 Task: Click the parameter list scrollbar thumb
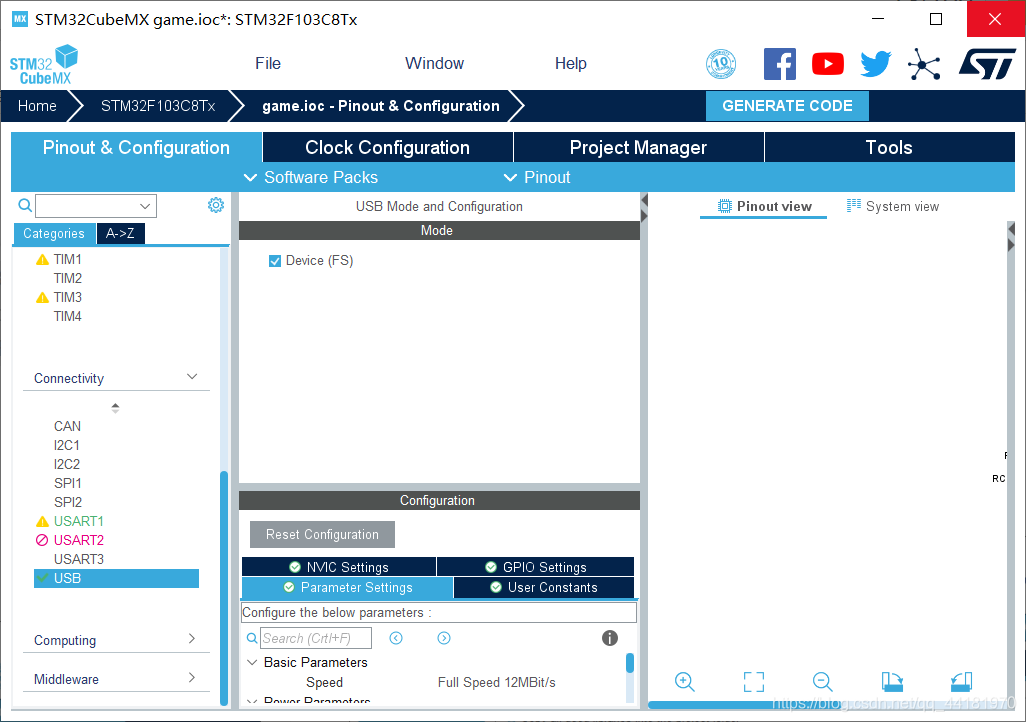(x=629, y=663)
